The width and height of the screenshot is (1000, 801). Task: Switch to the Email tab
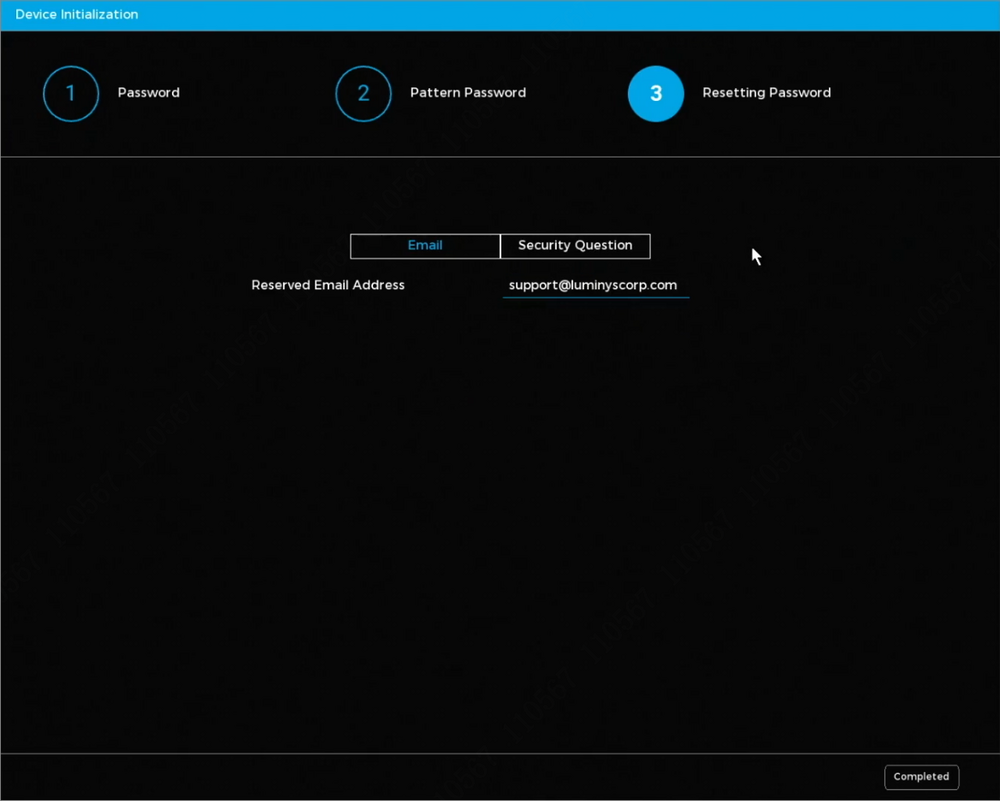(x=425, y=246)
